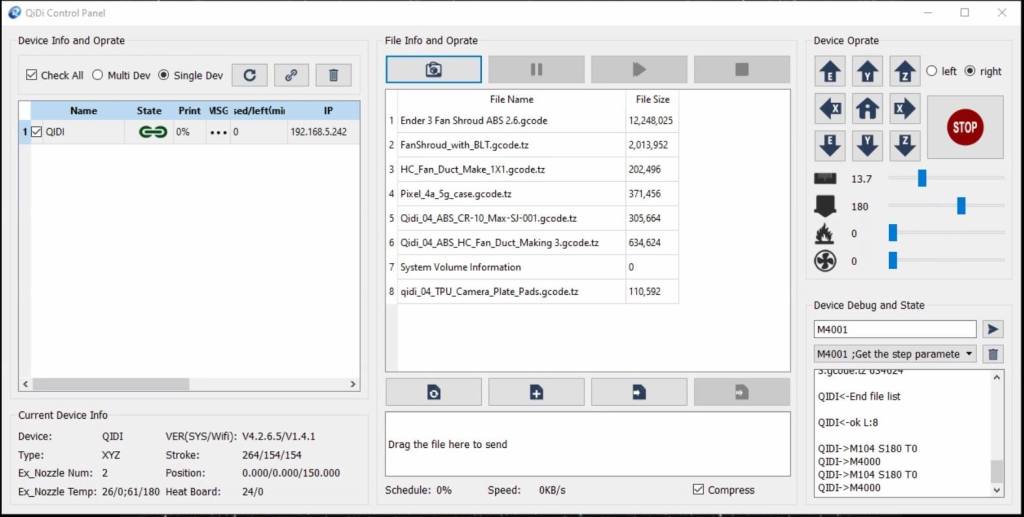This screenshot has height=517, width=1024.
Task: Click the Z axis down arrow
Action: pos(904,145)
